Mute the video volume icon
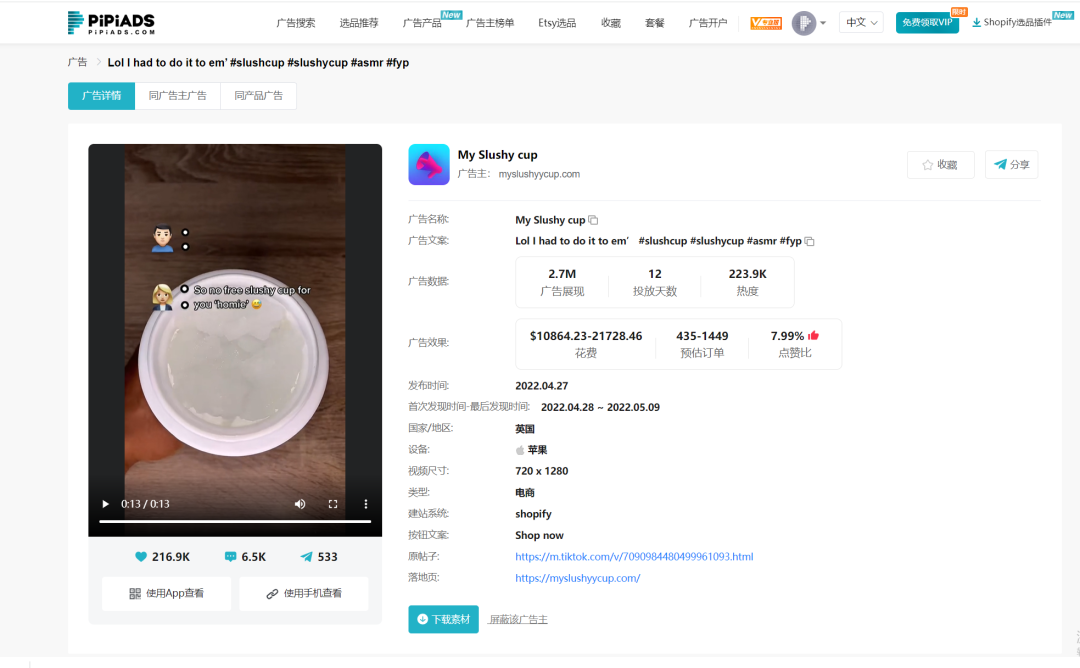This screenshot has width=1080, height=668. [300, 504]
